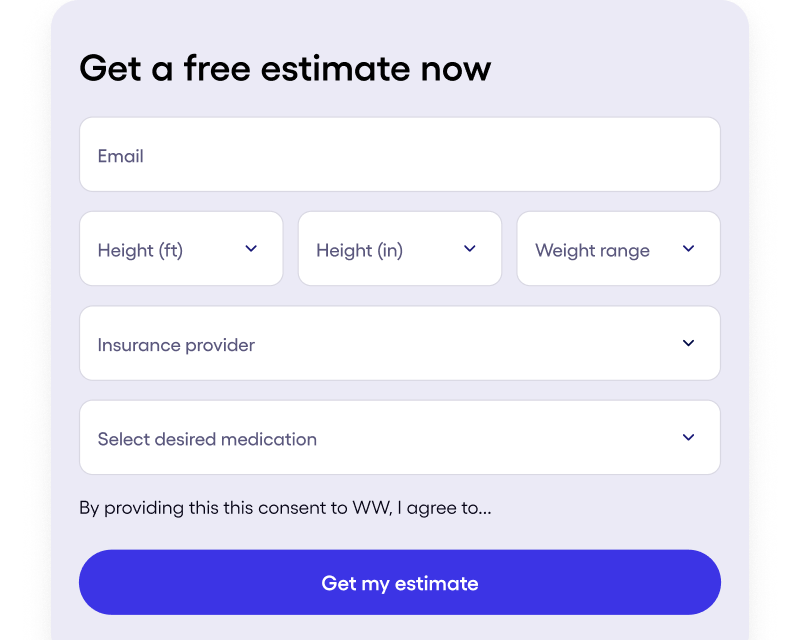Screen dimensions: 800x640
Task: Click the 'Weight range' label text
Action: [x=592, y=250]
